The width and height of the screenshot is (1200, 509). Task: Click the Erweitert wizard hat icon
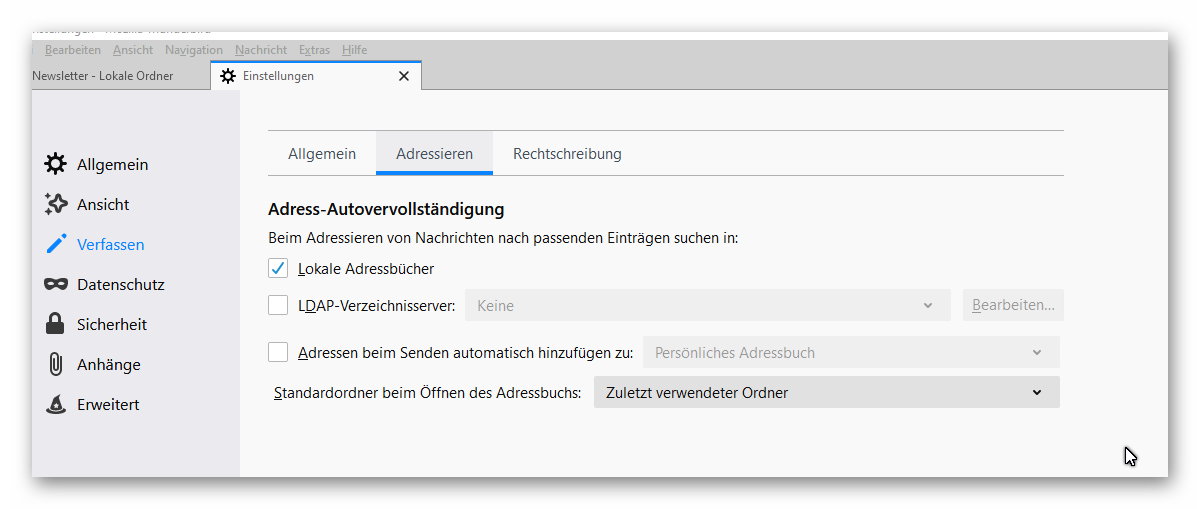pos(56,404)
